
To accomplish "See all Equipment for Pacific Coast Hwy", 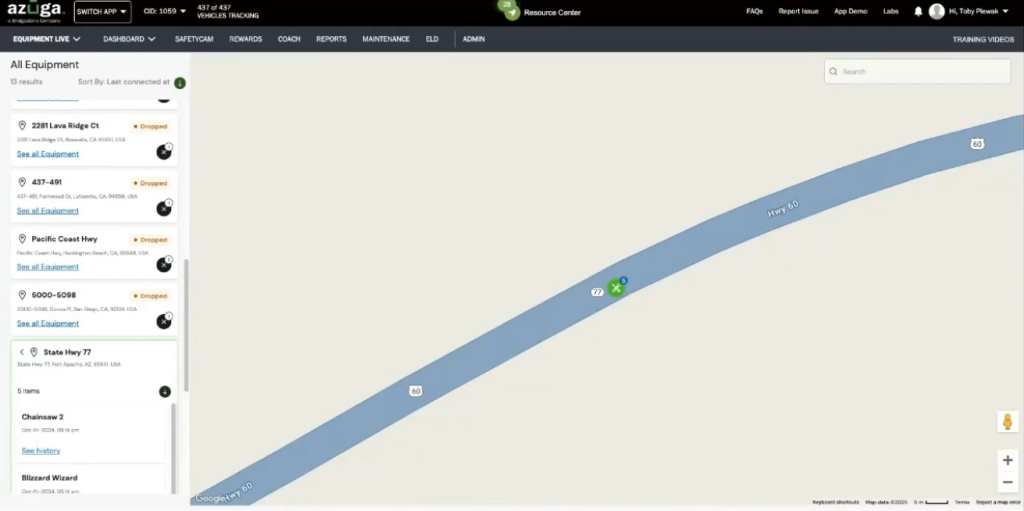I will pyautogui.click(x=48, y=267).
